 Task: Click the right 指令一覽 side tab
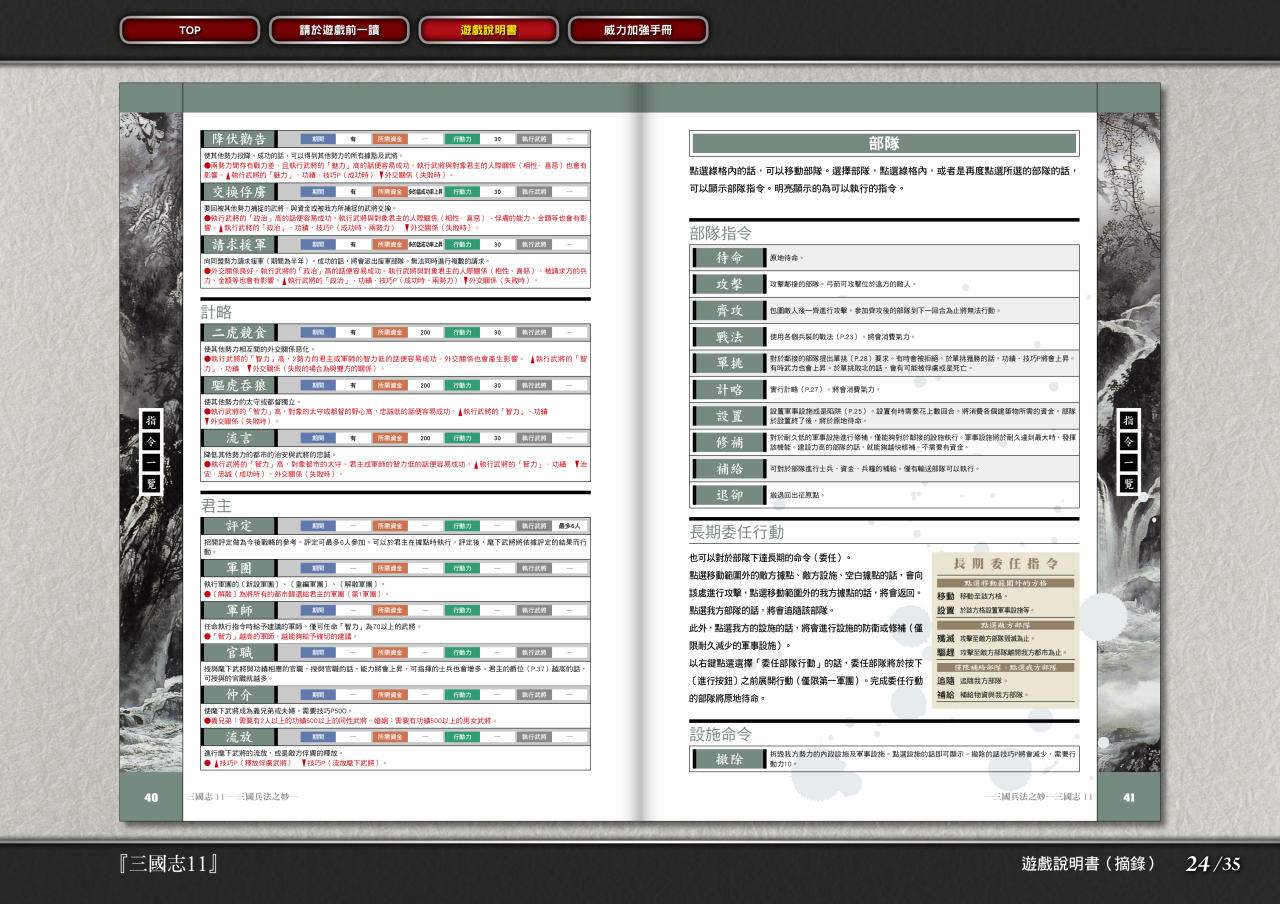click(1129, 452)
